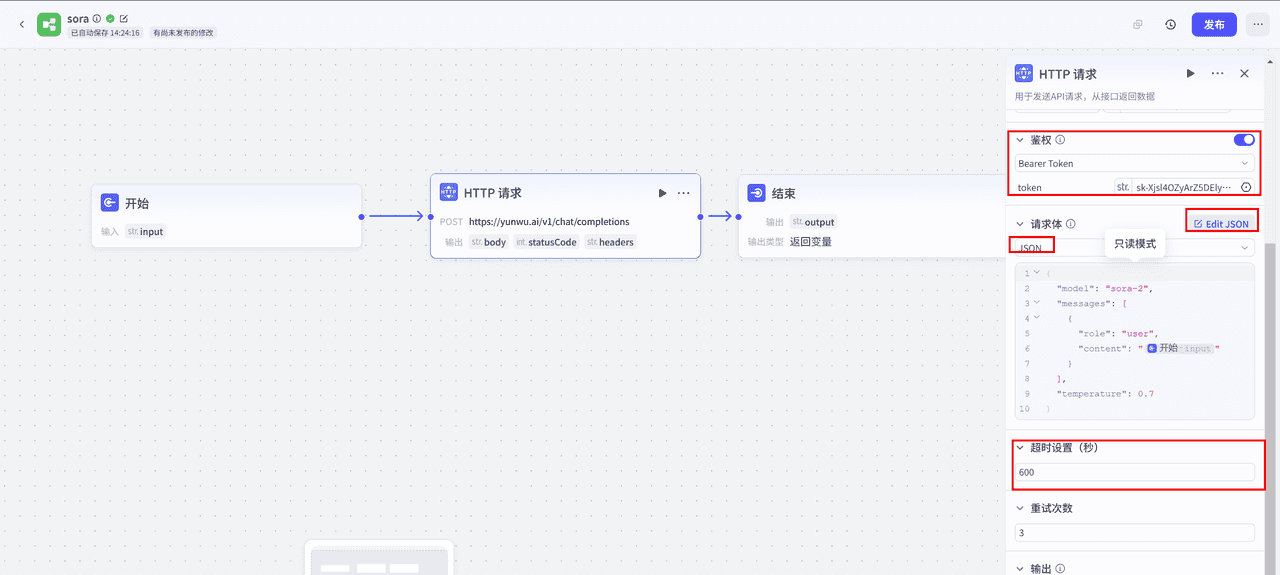
Task: Open the JSON body type dropdown
Action: click(1134, 247)
